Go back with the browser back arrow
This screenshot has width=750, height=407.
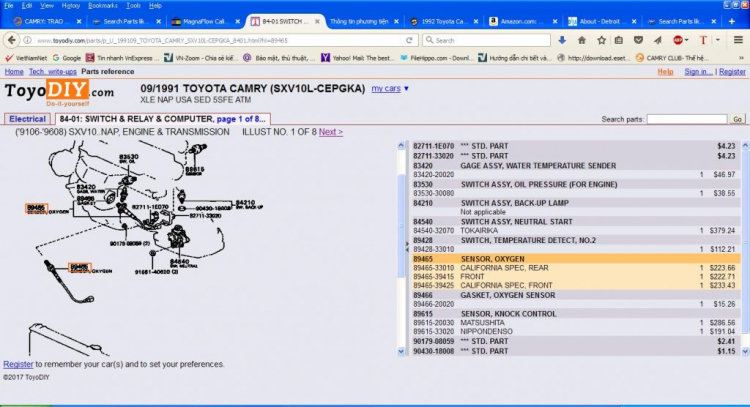pyautogui.click(x=11, y=40)
